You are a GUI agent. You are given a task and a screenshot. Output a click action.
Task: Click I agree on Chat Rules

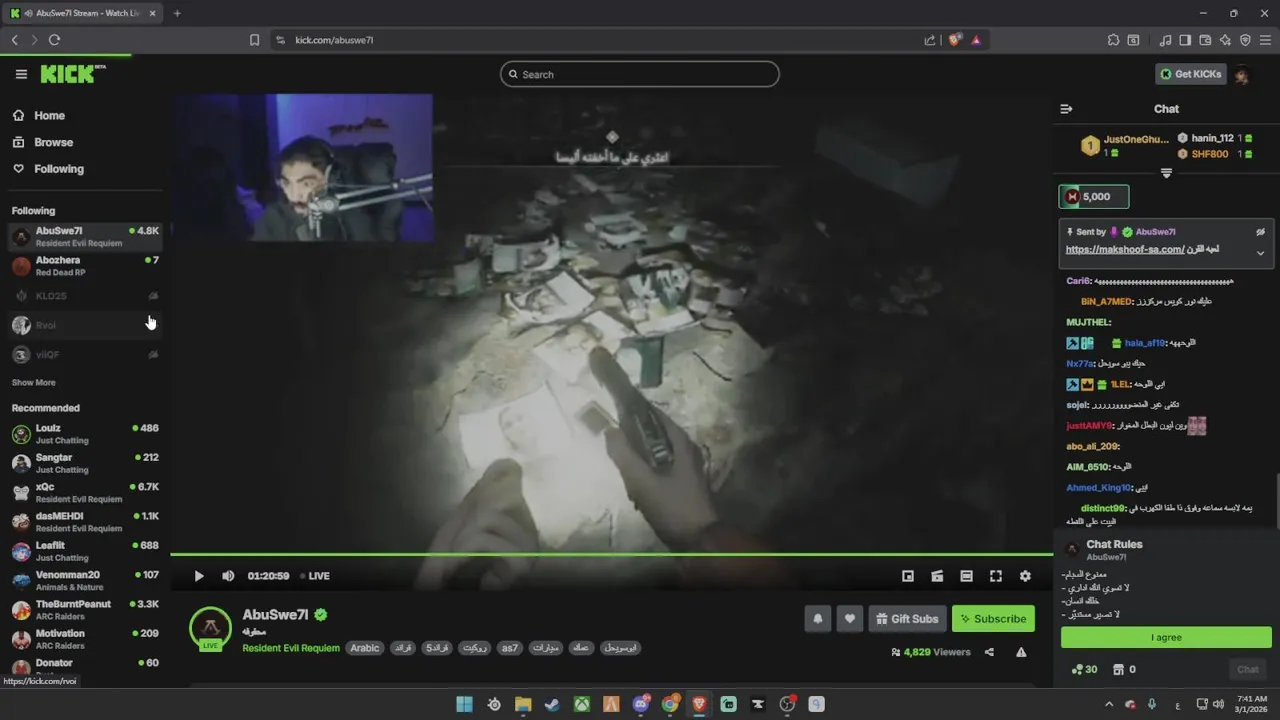point(1166,637)
